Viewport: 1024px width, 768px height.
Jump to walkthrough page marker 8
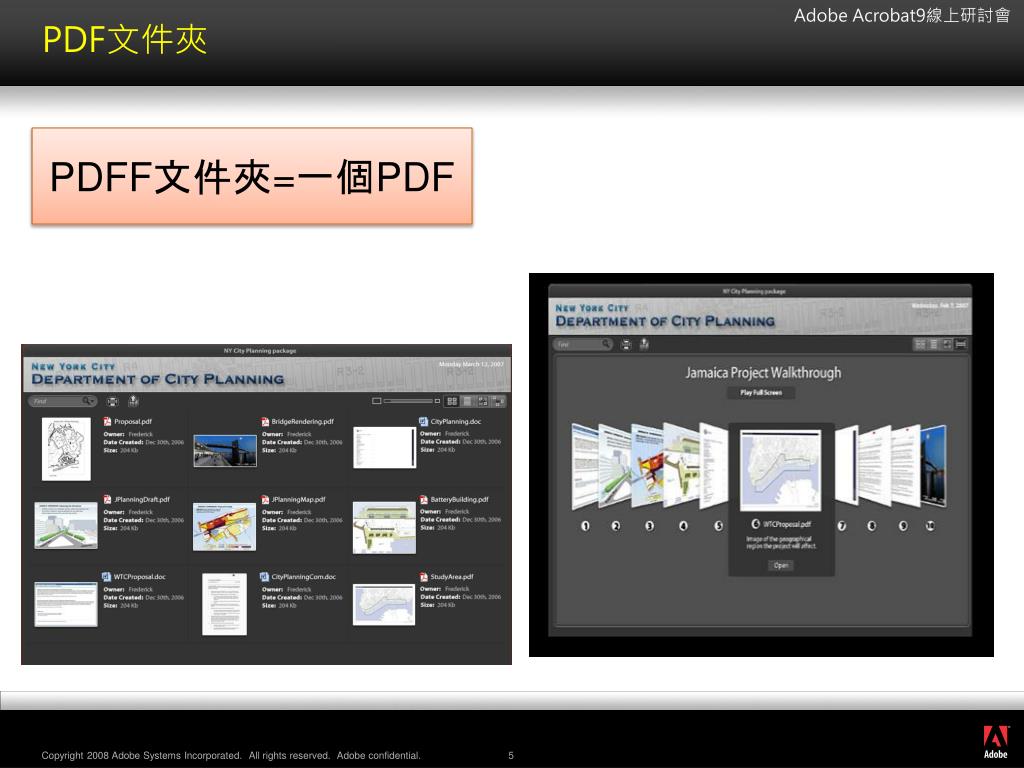(872, 526)
